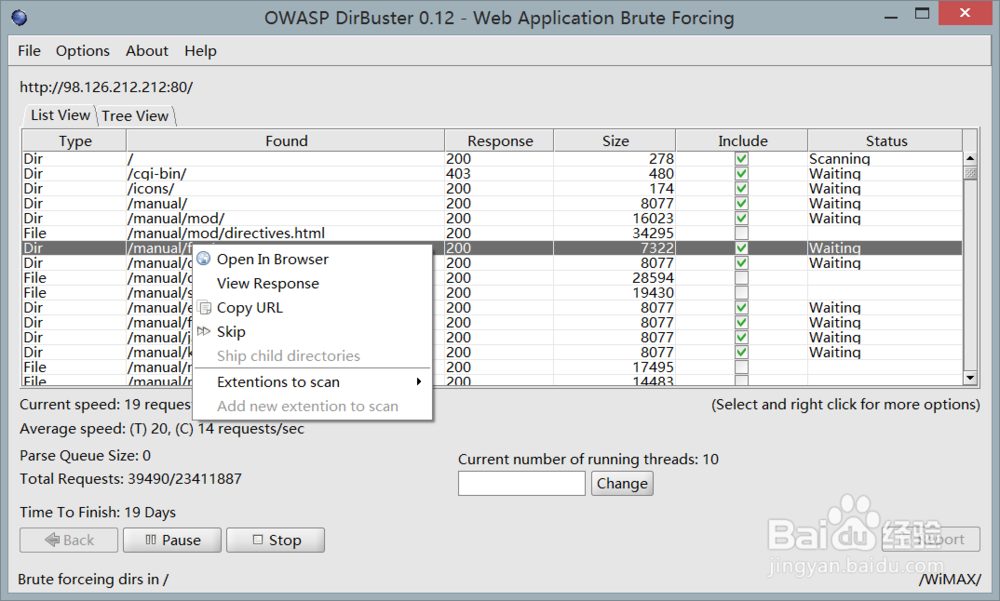Click the thread count input field

click(522, 484)
